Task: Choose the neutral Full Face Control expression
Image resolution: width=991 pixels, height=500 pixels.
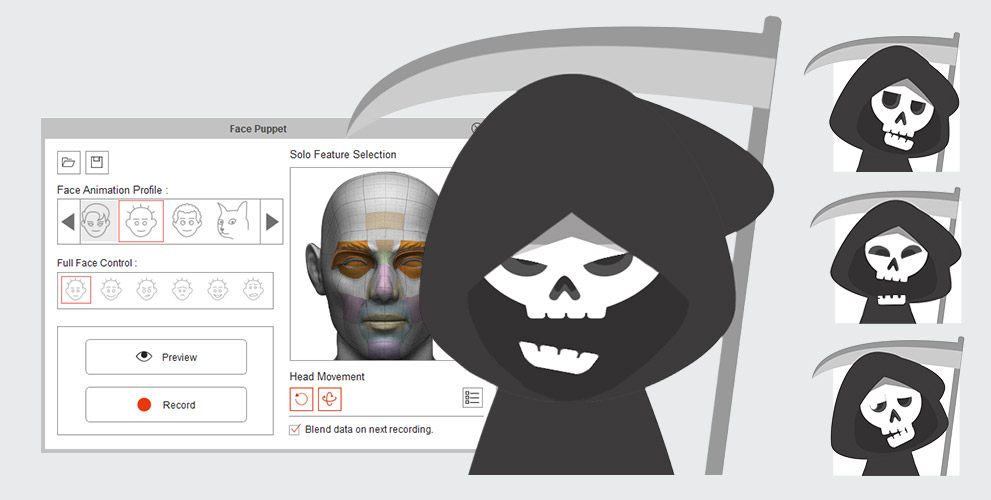Action: click(76, 290)
